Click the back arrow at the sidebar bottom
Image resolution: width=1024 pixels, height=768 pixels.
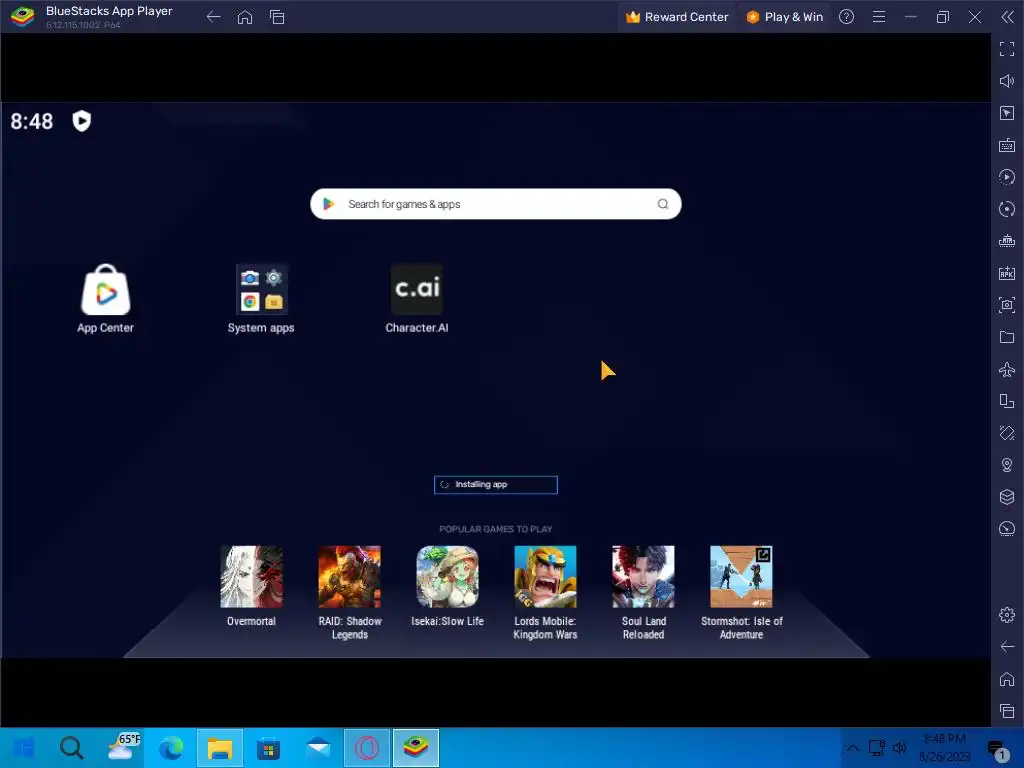tap(1007, 647)
